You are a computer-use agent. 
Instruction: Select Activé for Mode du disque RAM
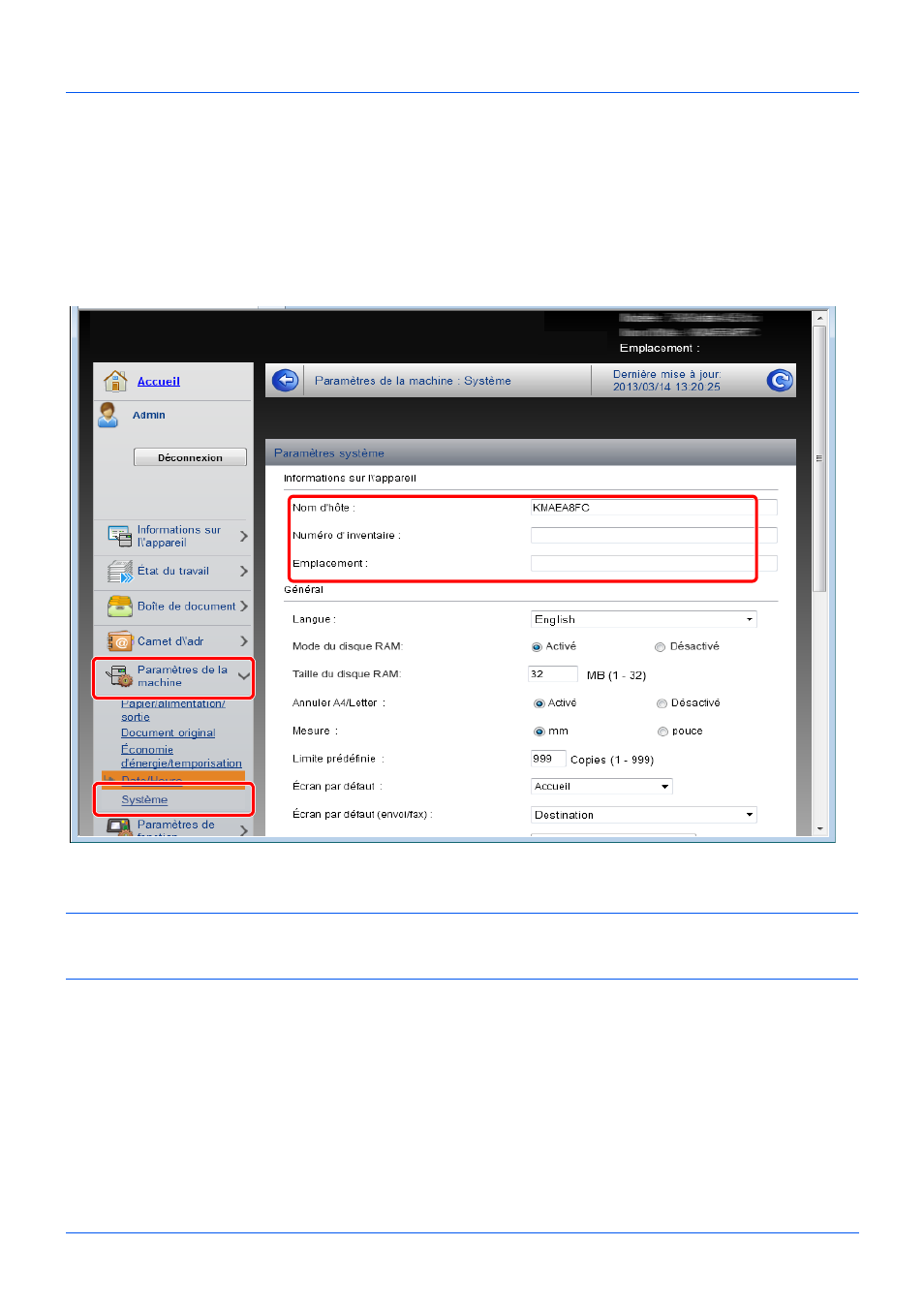coord(537,647)
